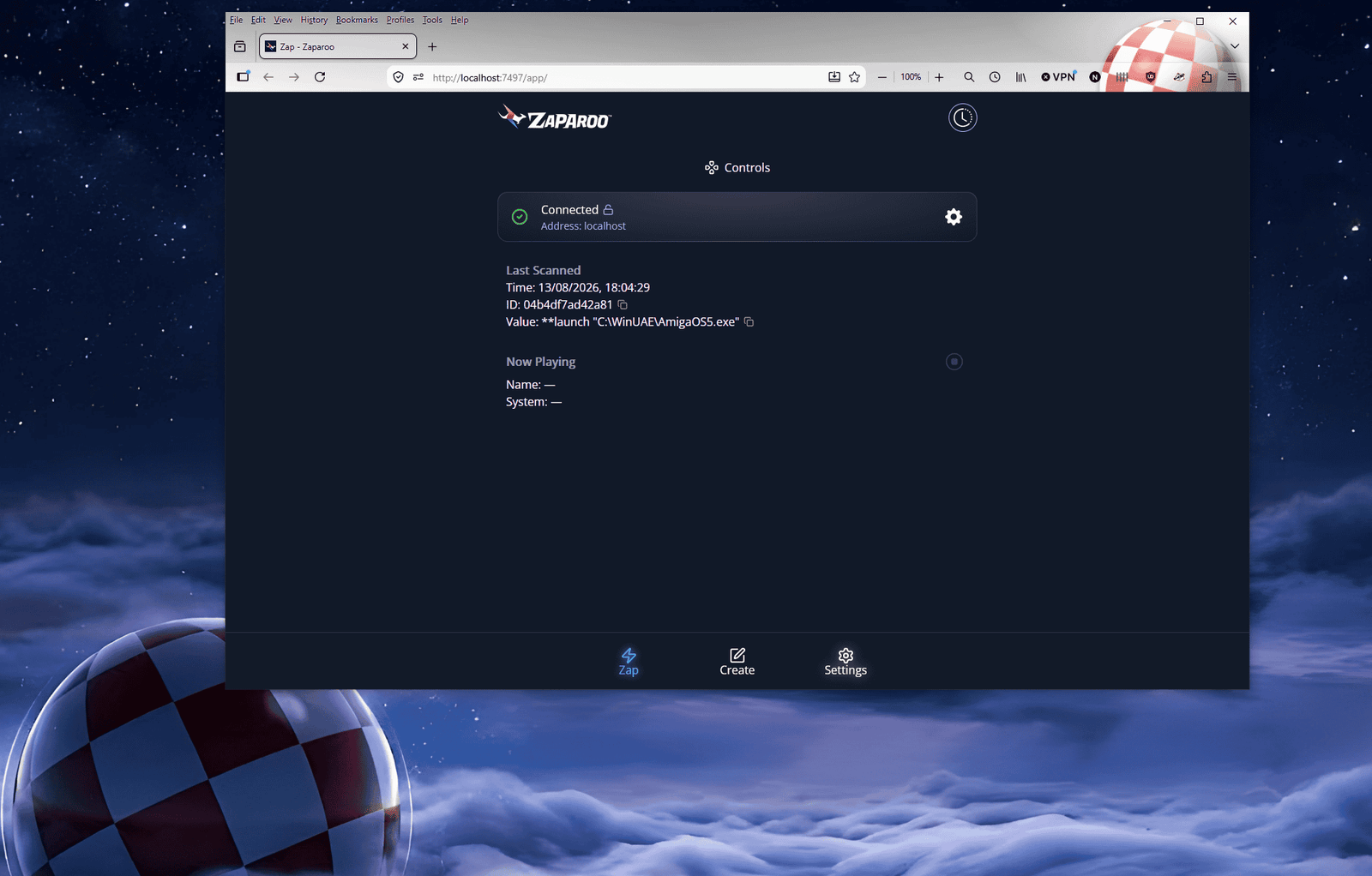Reload the current page
Image resolution: width=1372 pixels, height=876 pixels.
[320, 77]
